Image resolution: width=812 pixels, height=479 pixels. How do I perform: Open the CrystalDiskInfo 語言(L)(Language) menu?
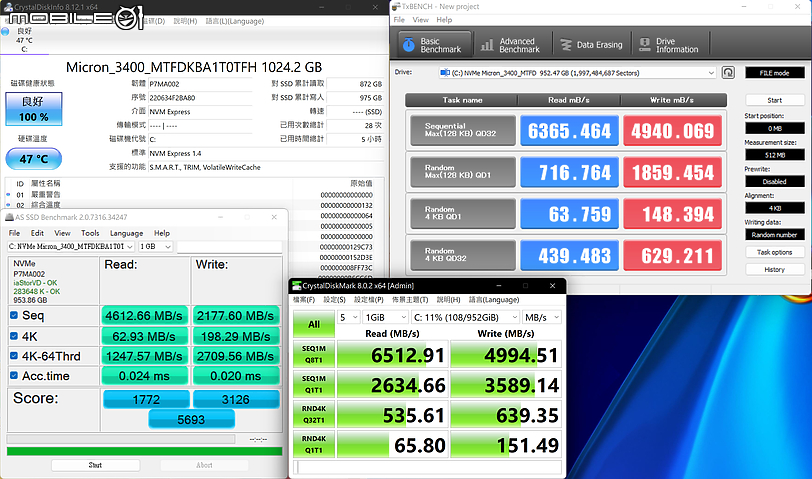pos(235,21)
